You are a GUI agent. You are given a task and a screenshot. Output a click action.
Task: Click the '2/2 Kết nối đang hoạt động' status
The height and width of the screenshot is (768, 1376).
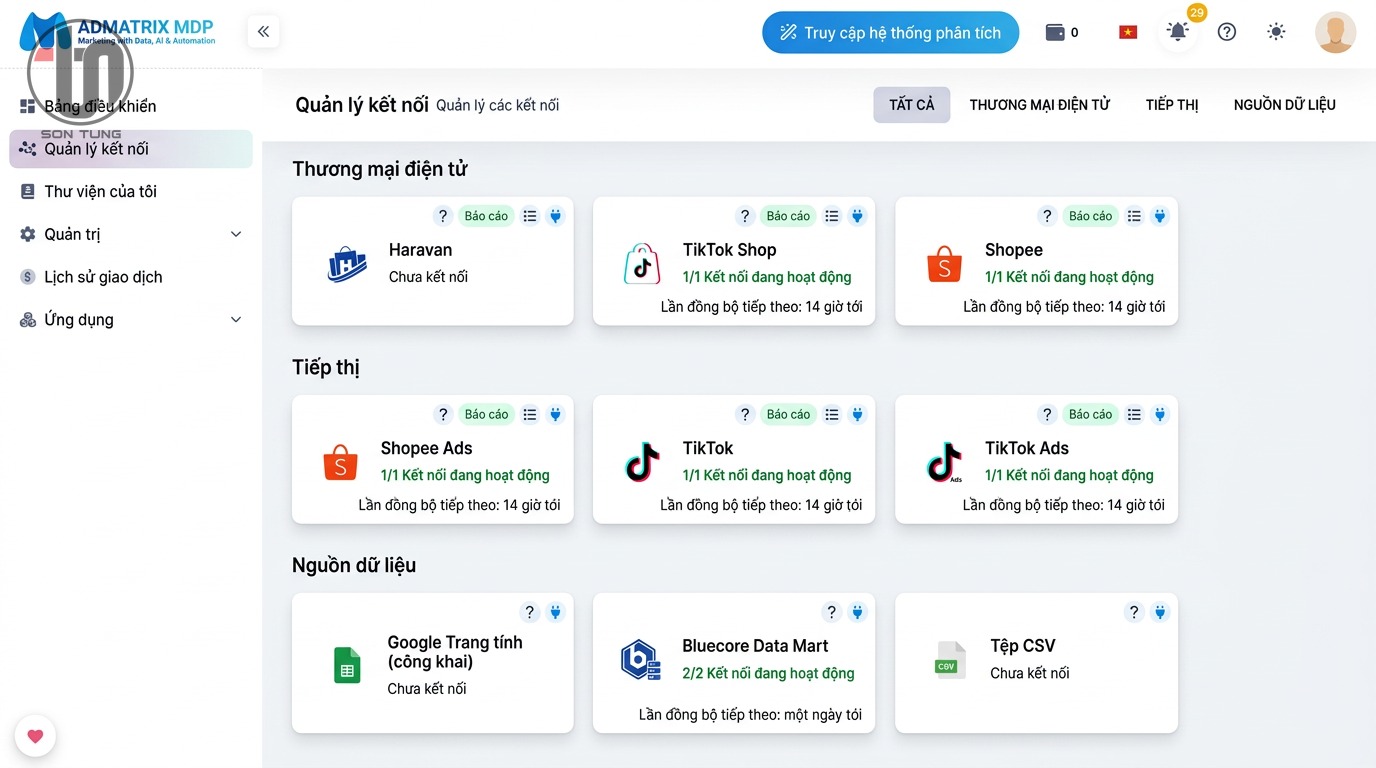coord(768,673)
